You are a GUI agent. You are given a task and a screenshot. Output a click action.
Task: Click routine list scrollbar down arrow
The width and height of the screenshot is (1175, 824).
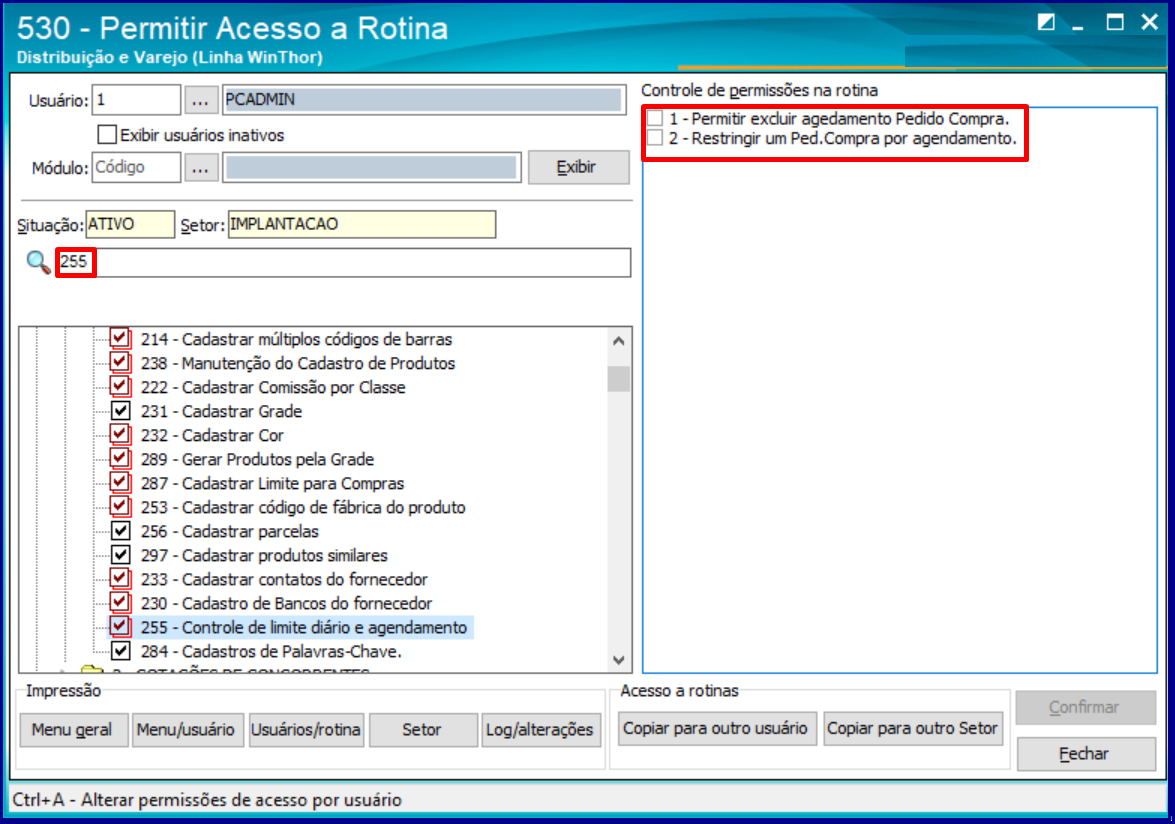[618, 660]
